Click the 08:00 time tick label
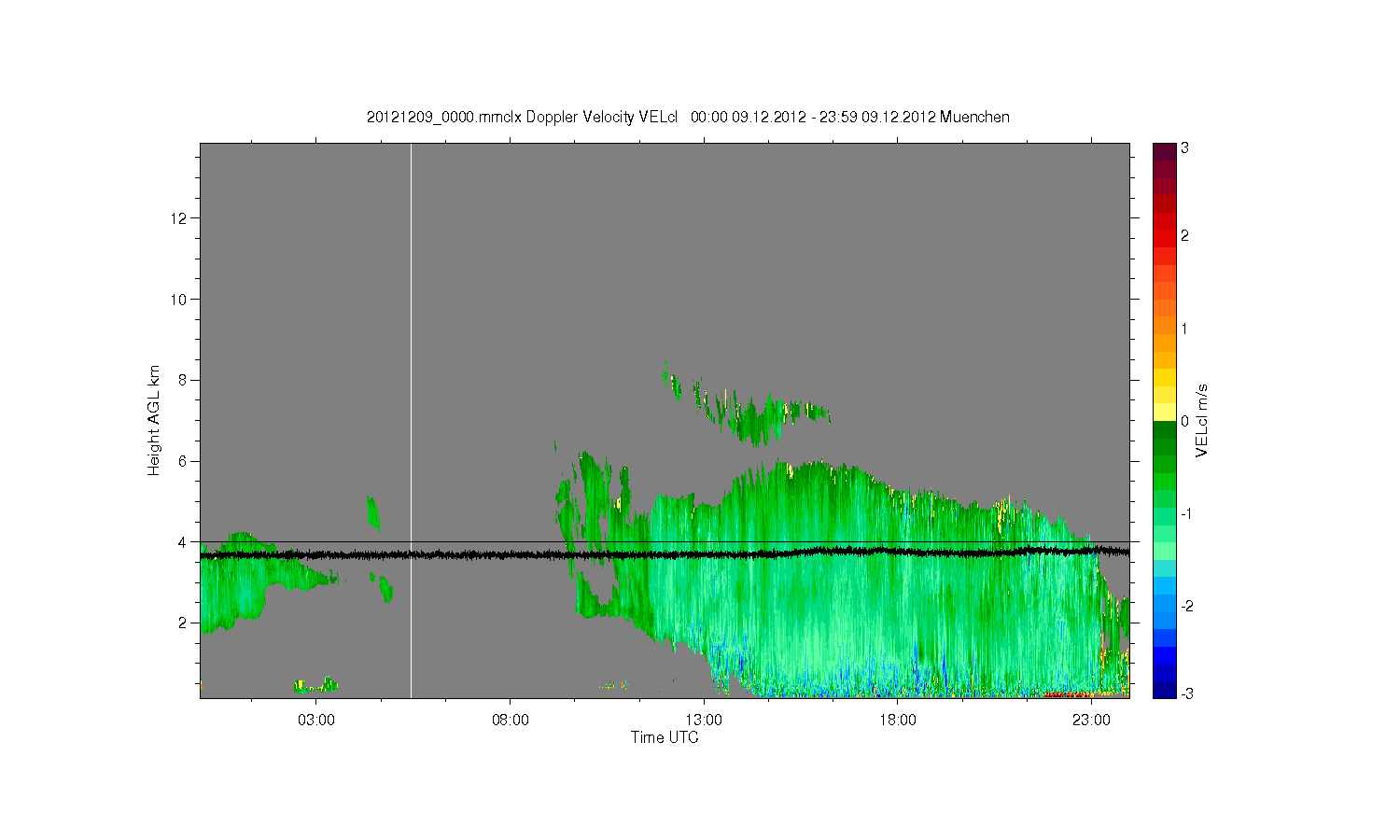Viewport: 1400px width, 840px height. coord(510,721)
